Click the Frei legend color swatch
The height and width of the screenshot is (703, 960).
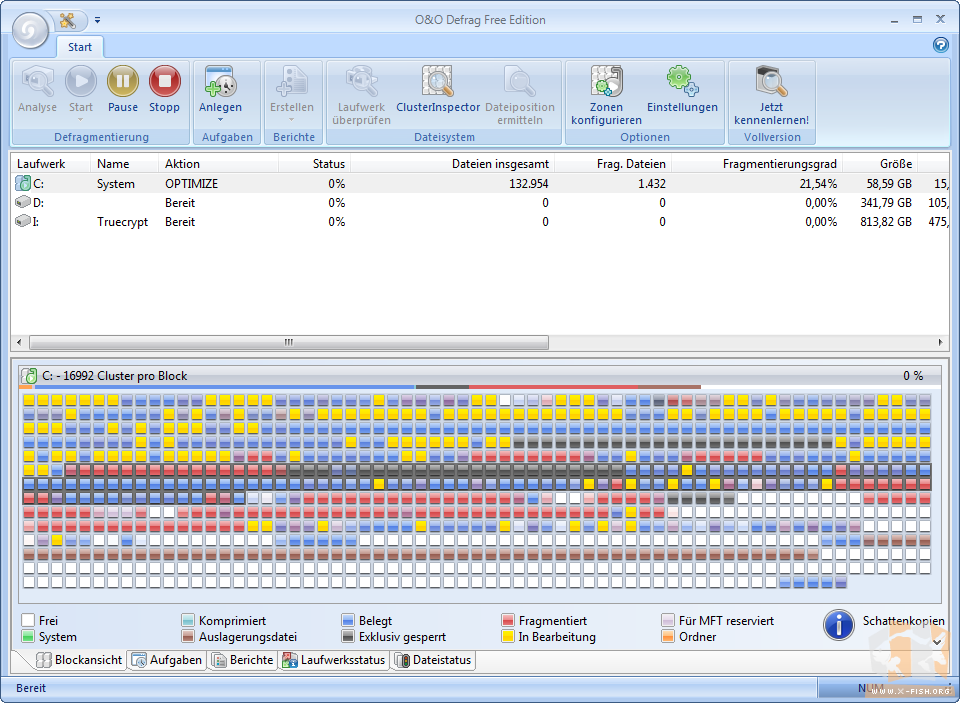[28, 620]
